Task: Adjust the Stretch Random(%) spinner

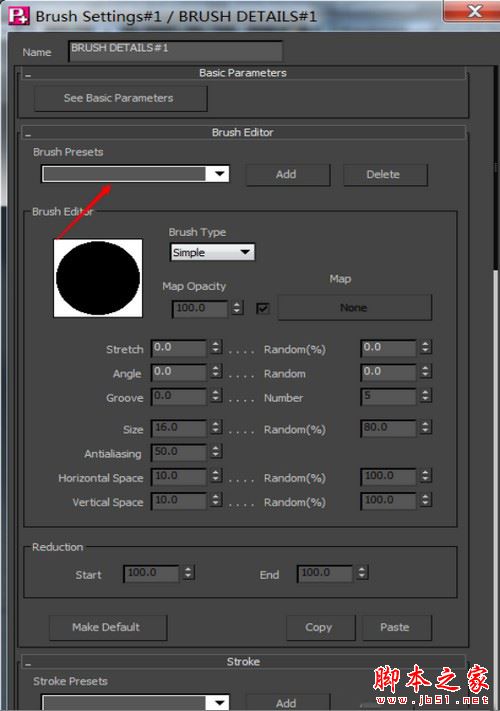Action: 425,347
